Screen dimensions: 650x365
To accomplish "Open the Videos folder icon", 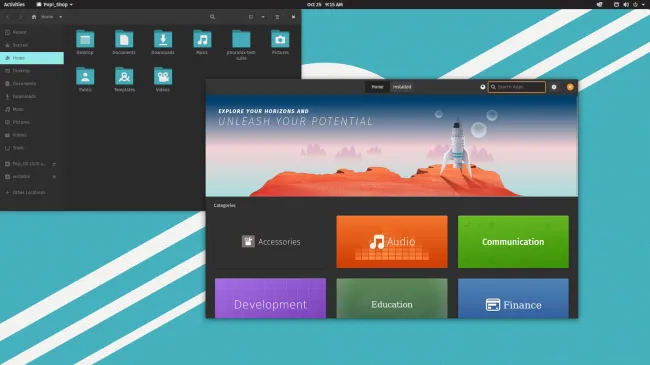I will (163, 76).
